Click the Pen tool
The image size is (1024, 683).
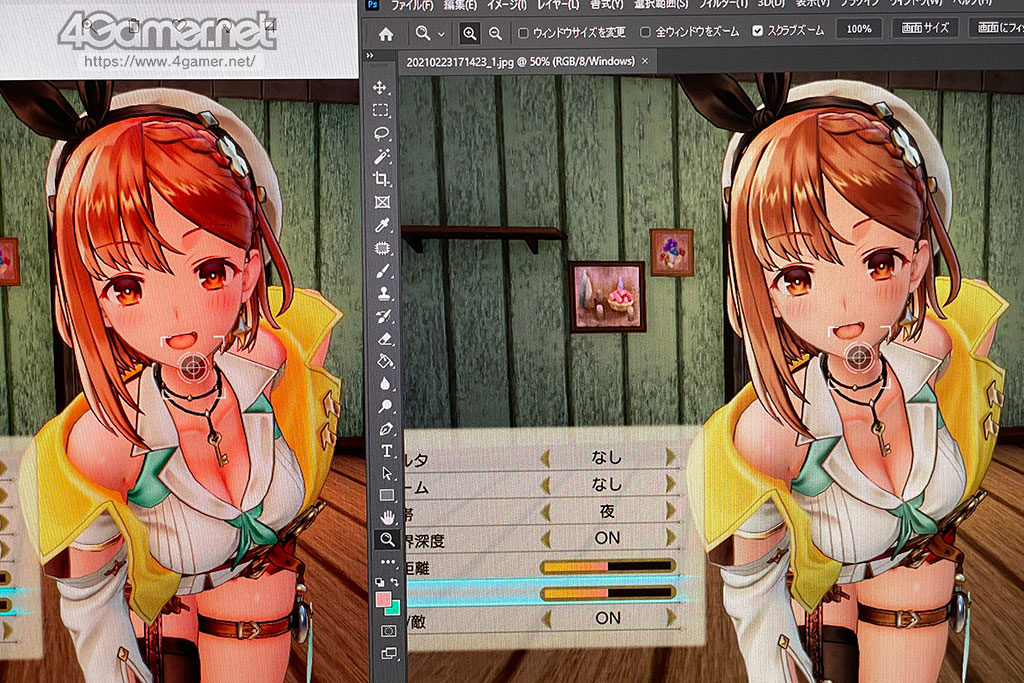tap(385, 428)
